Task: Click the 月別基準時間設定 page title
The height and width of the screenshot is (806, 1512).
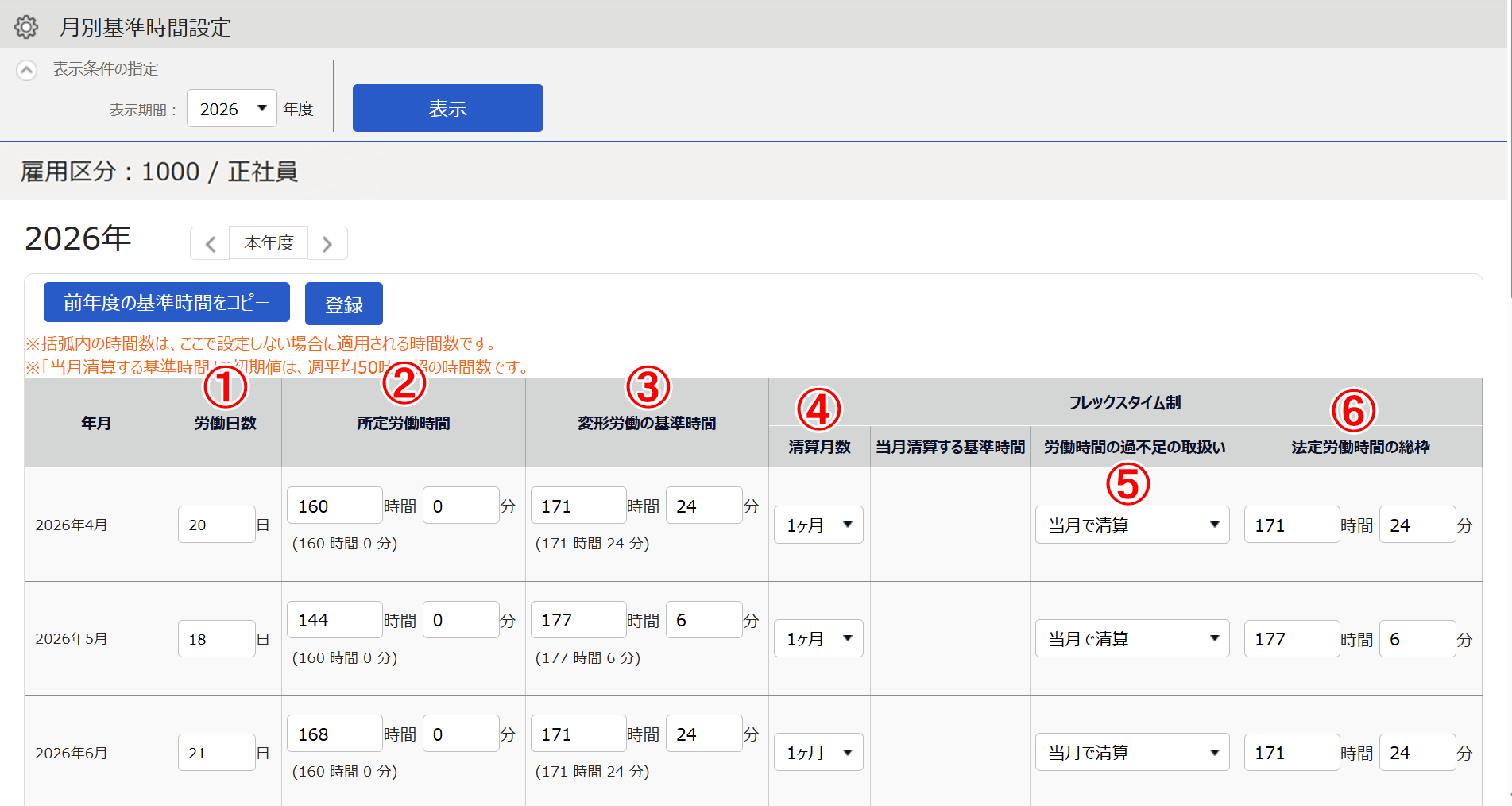Action: 145,28
